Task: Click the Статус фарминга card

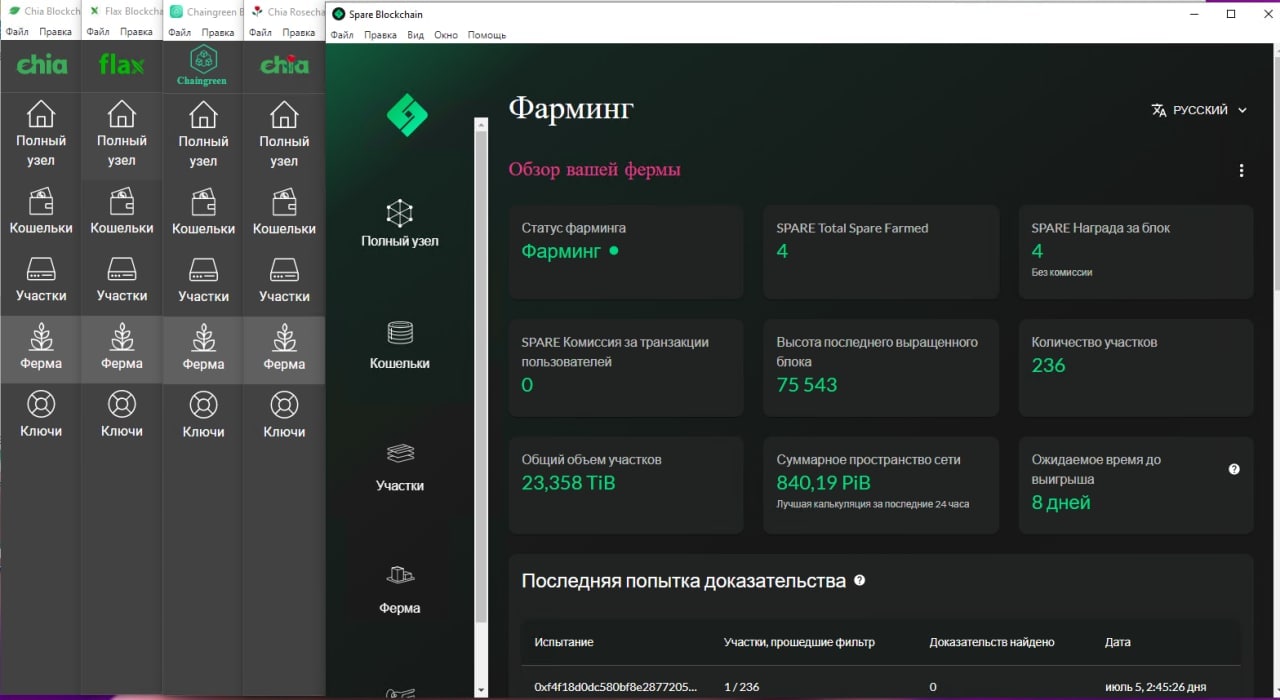Action: [x=626, y=252]
